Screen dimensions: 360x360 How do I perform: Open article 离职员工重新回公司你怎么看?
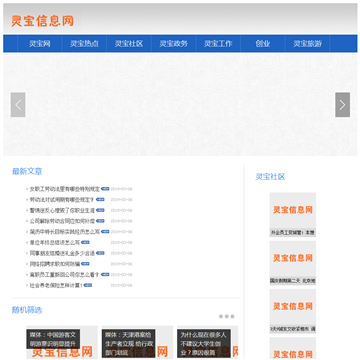[65, 275]
